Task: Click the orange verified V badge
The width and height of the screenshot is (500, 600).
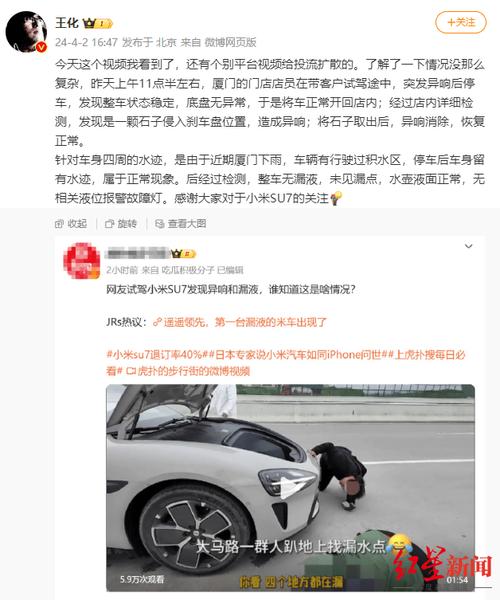Action: pos(41,47)
